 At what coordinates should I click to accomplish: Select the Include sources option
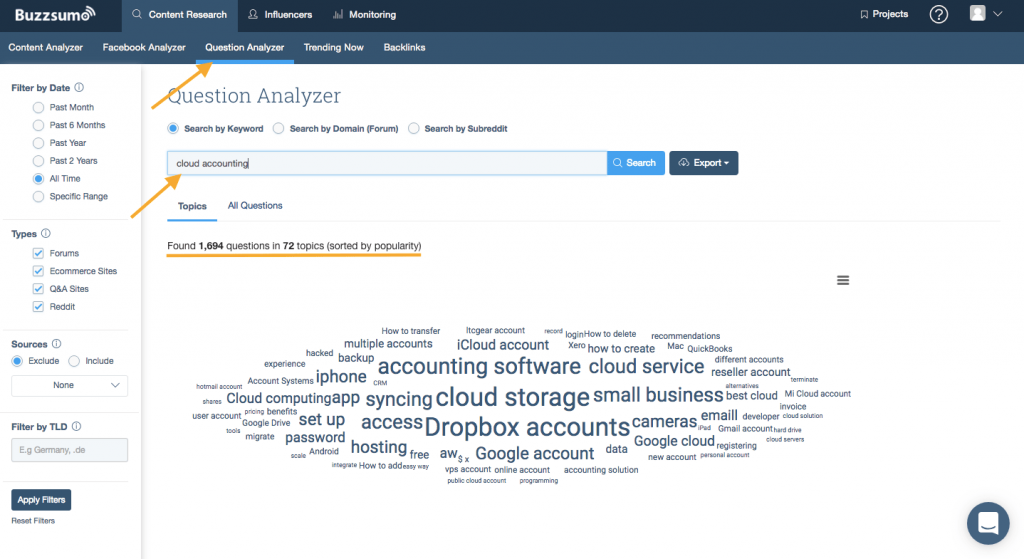coord(74,361)
